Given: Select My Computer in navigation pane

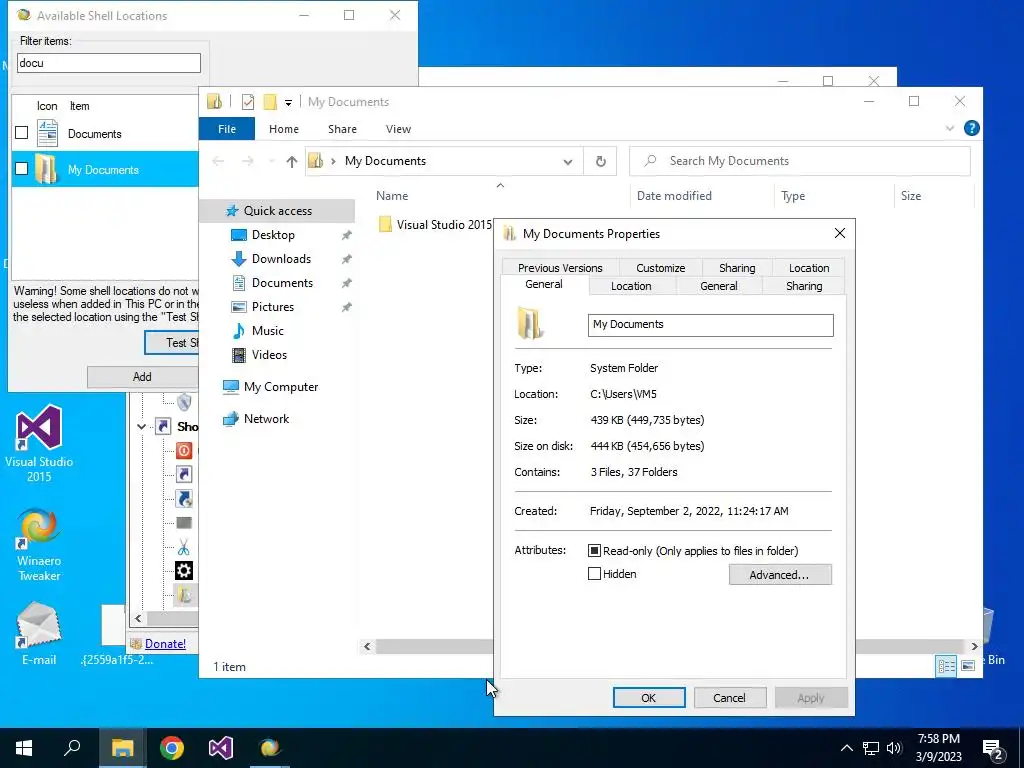Looking at the screenshot, I should point(281,387).
